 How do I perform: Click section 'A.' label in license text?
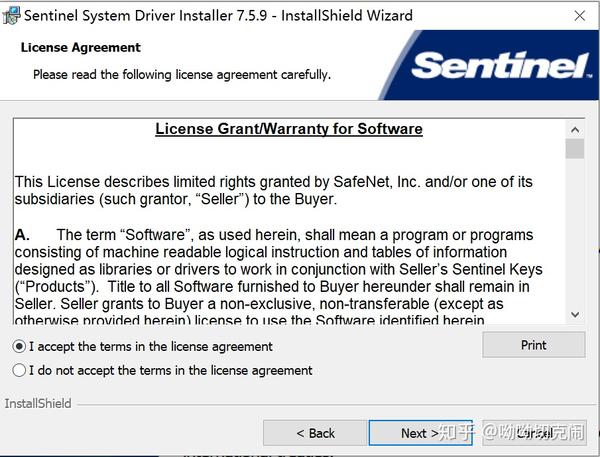coord(22,235)
